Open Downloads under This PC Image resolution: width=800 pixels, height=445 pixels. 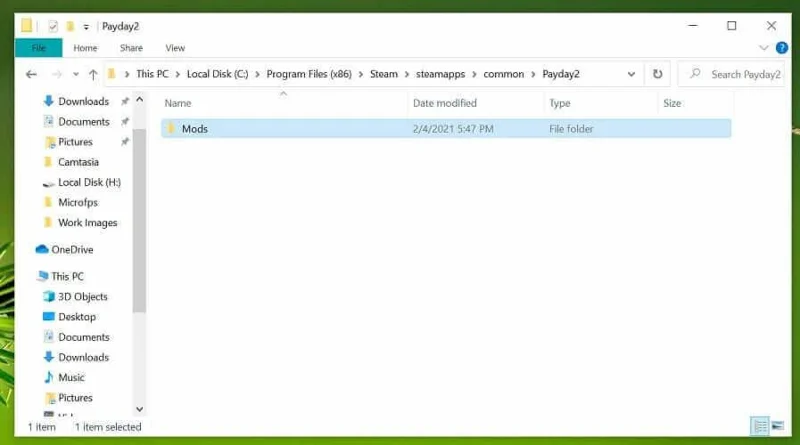tap(83, 357)
